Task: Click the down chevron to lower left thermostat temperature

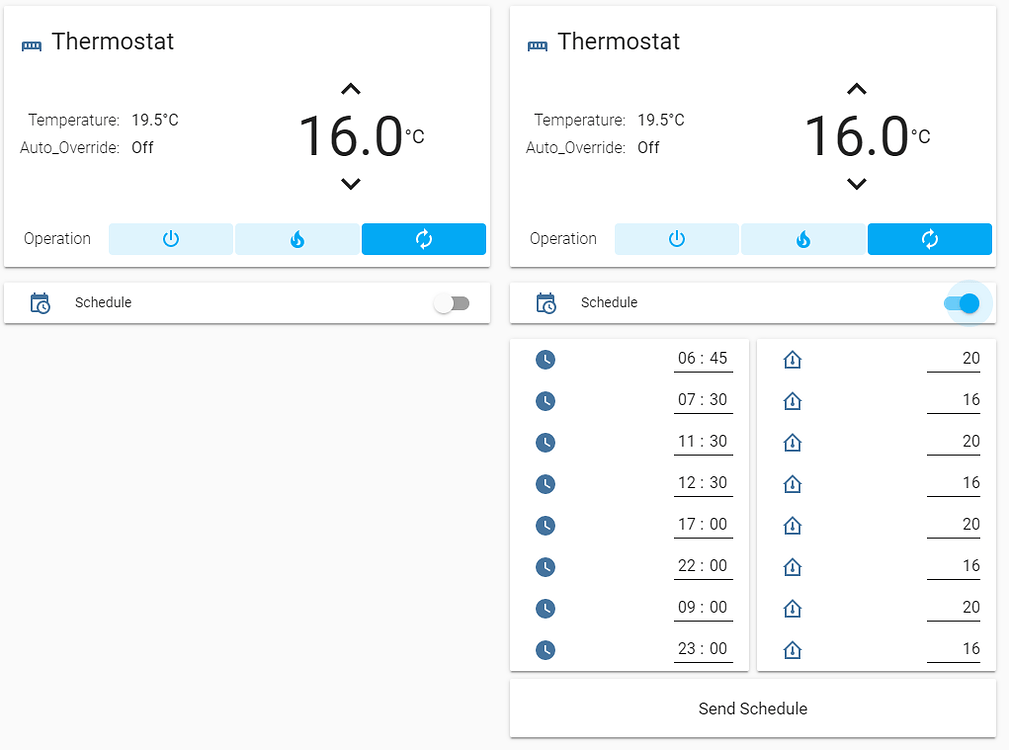Action: [350, 184]
